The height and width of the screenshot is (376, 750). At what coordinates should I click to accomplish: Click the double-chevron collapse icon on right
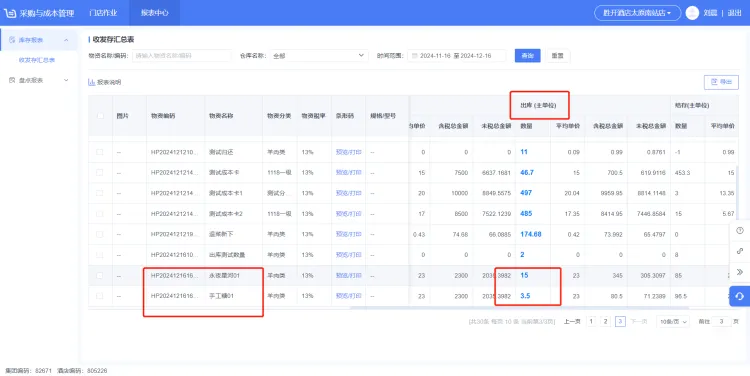point(739,272)
